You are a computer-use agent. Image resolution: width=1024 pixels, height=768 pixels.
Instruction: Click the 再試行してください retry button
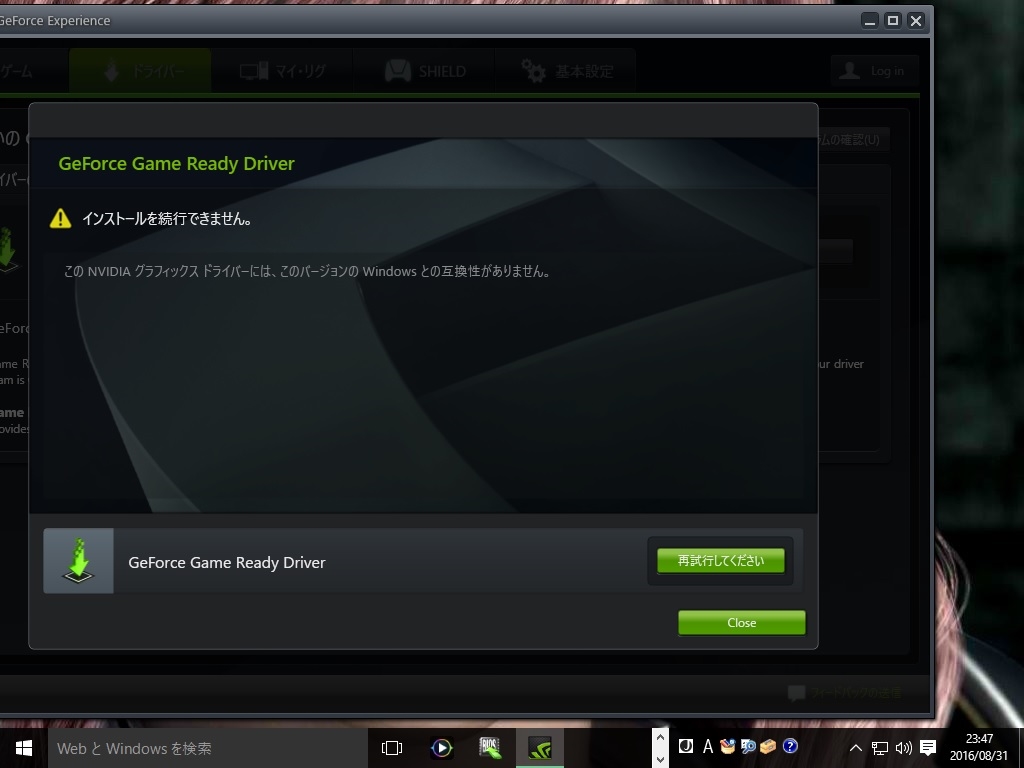click(720, 561)
